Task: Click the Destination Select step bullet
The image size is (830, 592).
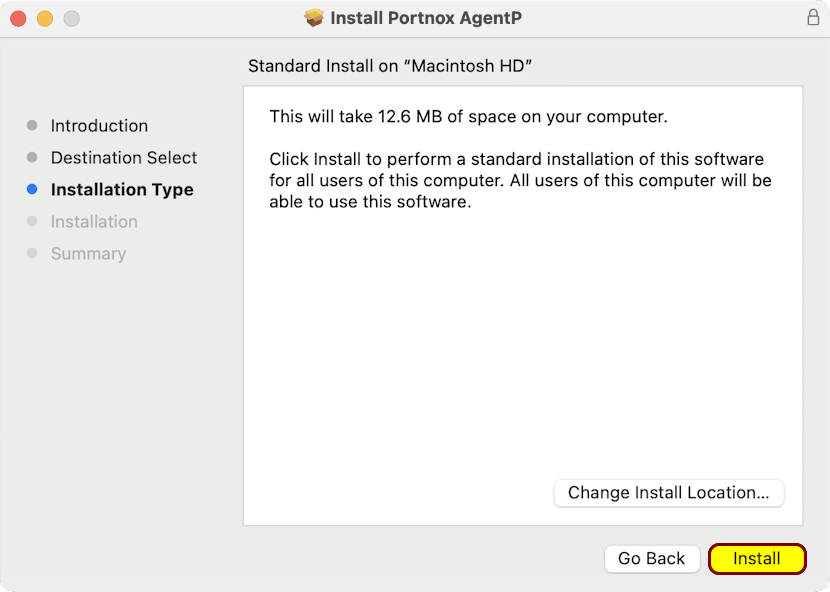Action: [x=32, y=157]
